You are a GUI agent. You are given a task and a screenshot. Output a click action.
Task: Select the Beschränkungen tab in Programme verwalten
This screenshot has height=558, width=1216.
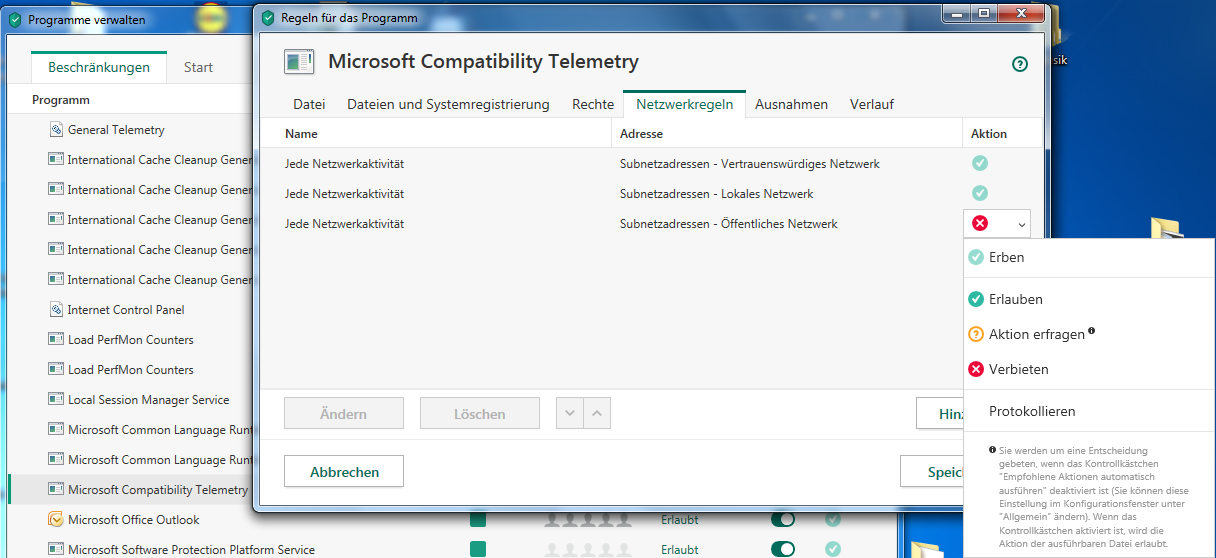coord(99,67)
